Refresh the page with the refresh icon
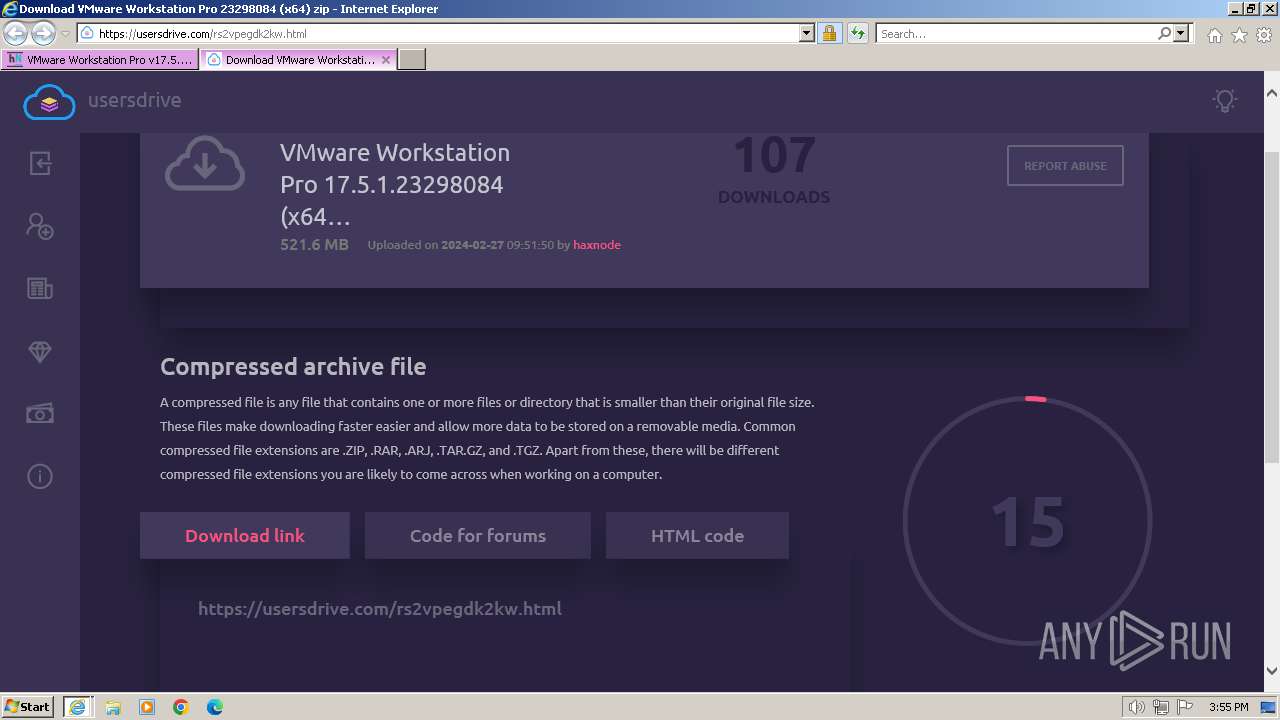 (857, 33)
